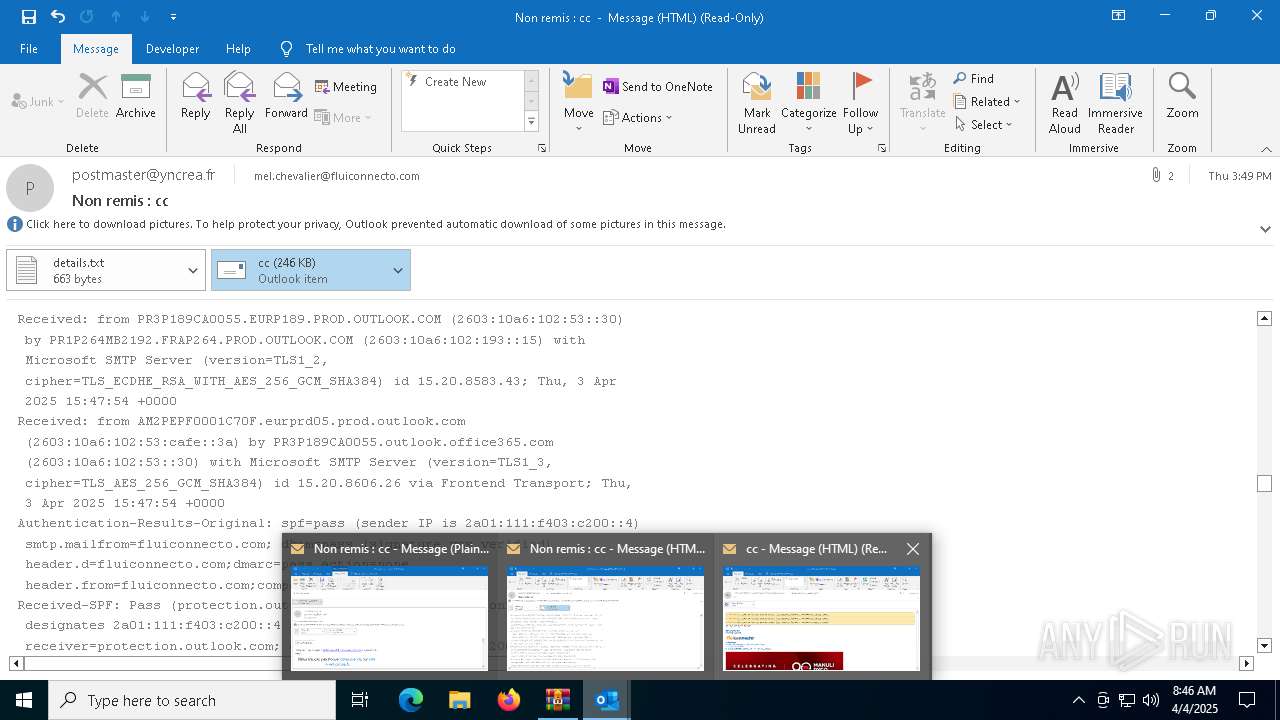Click the message body scroll up arrow
The image size is (1280, 720).
click(1264, 318)
